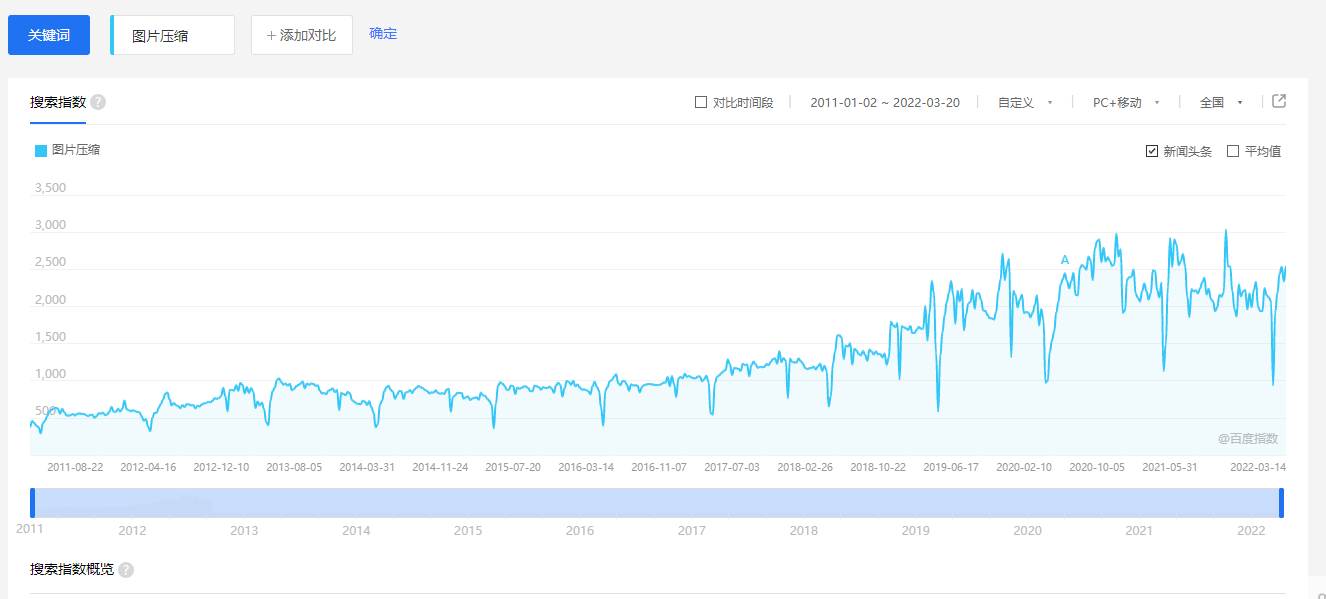Check the 平均值 checkbox
The image size is (1326, 599).
point(1233,151)
